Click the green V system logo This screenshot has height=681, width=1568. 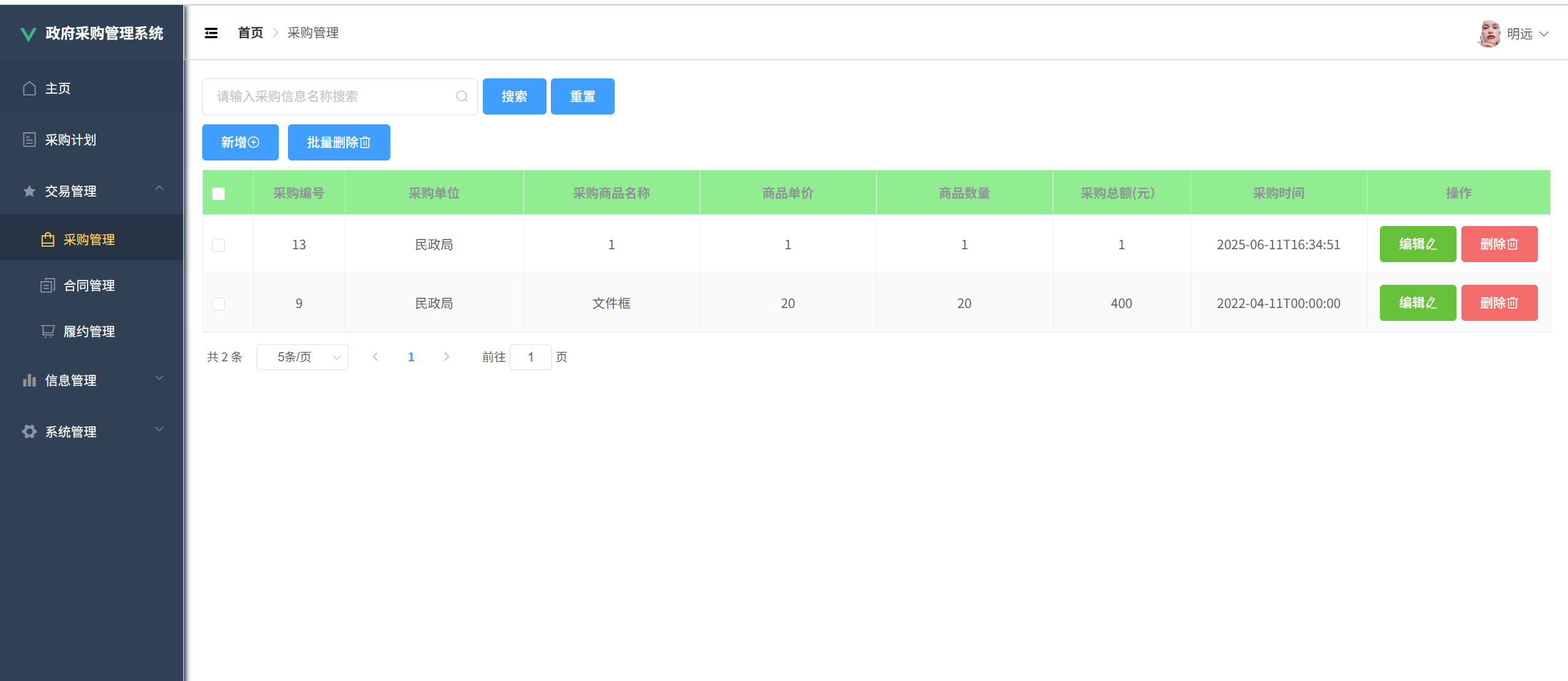coord(28,34)
